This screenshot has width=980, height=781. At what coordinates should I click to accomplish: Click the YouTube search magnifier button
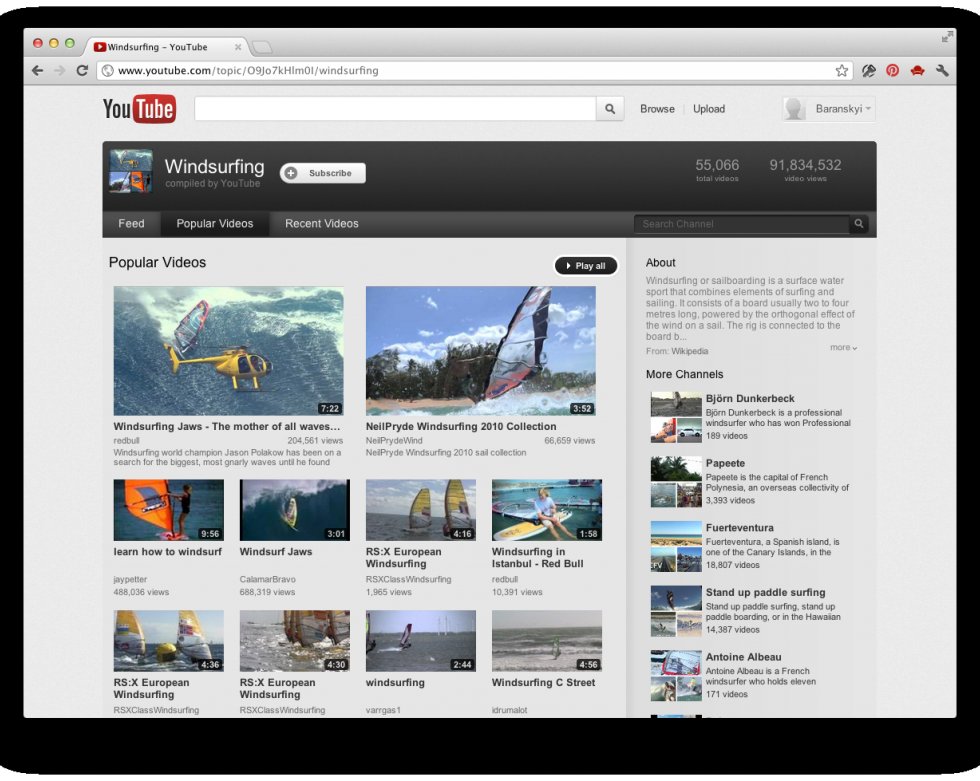tap(610, 109)
